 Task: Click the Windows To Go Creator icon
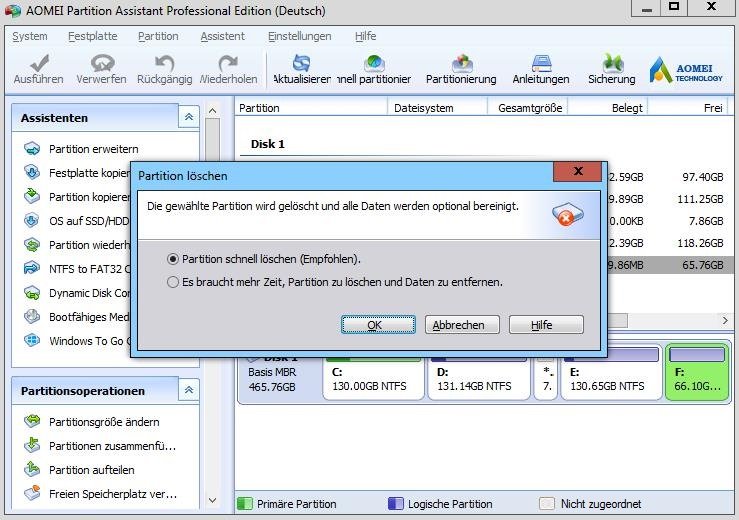[x=32, y=340]
